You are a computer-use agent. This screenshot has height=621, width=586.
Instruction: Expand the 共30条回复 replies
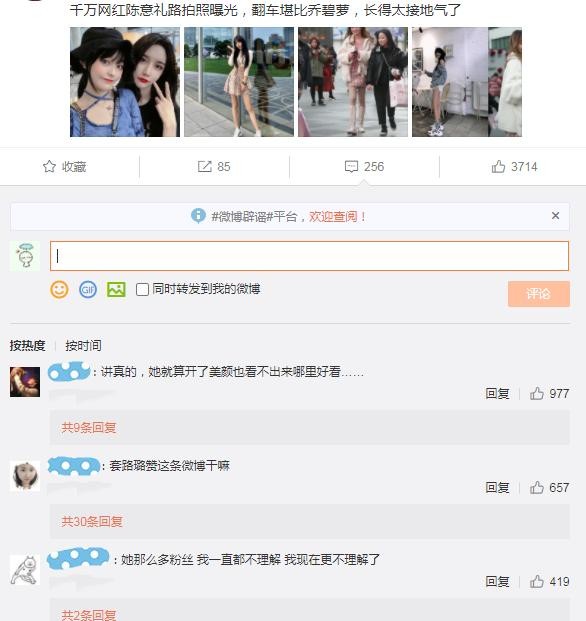coord(92,521)
